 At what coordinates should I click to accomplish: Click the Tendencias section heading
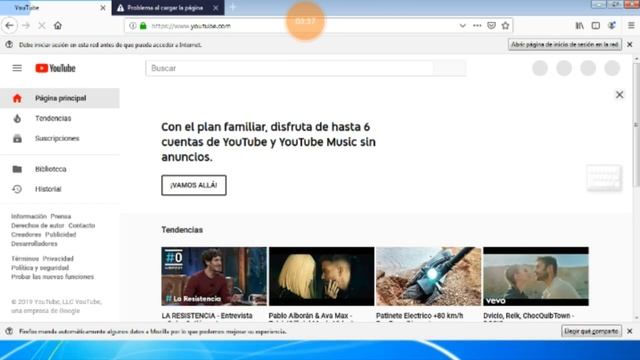(182, 230)
